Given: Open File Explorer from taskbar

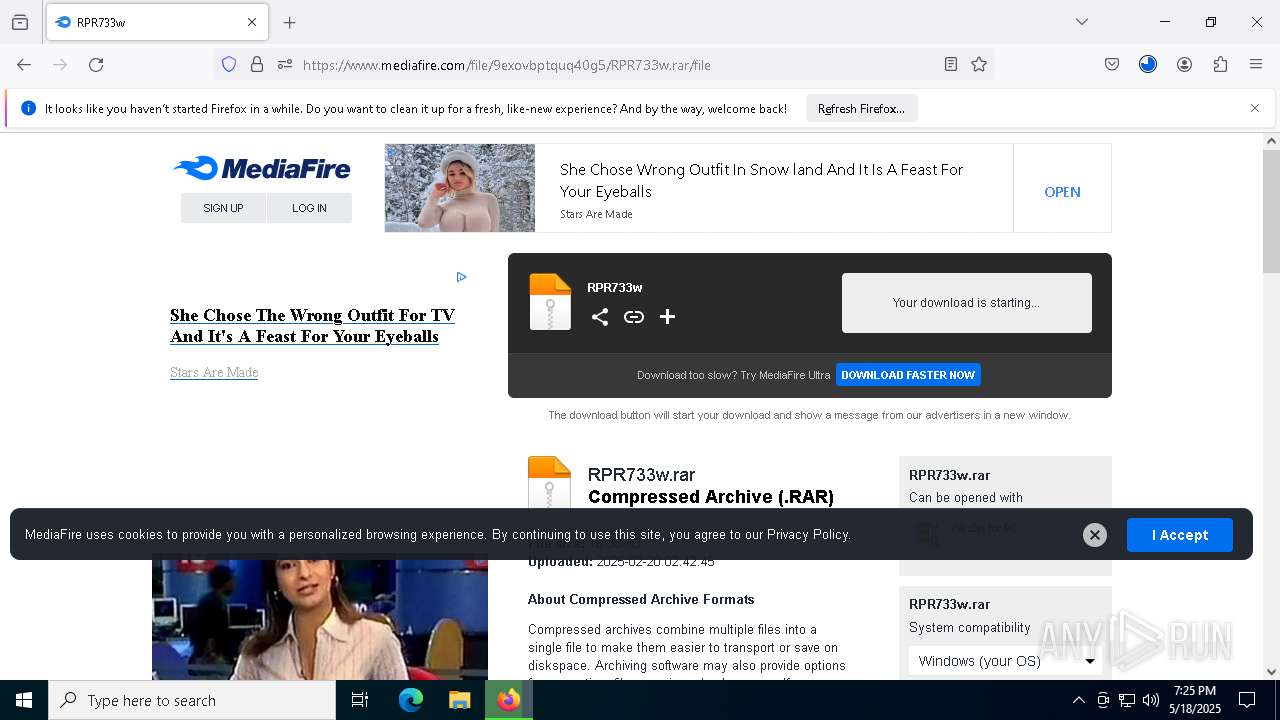Looking at the screenshot, I should (x=459, y=700).
